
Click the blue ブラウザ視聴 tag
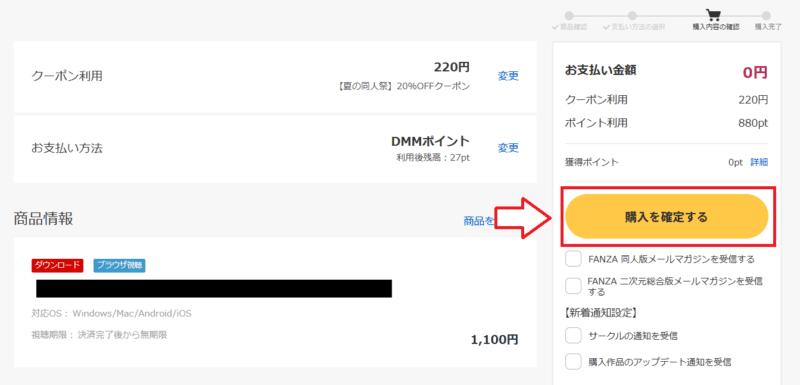pos(119,265)
